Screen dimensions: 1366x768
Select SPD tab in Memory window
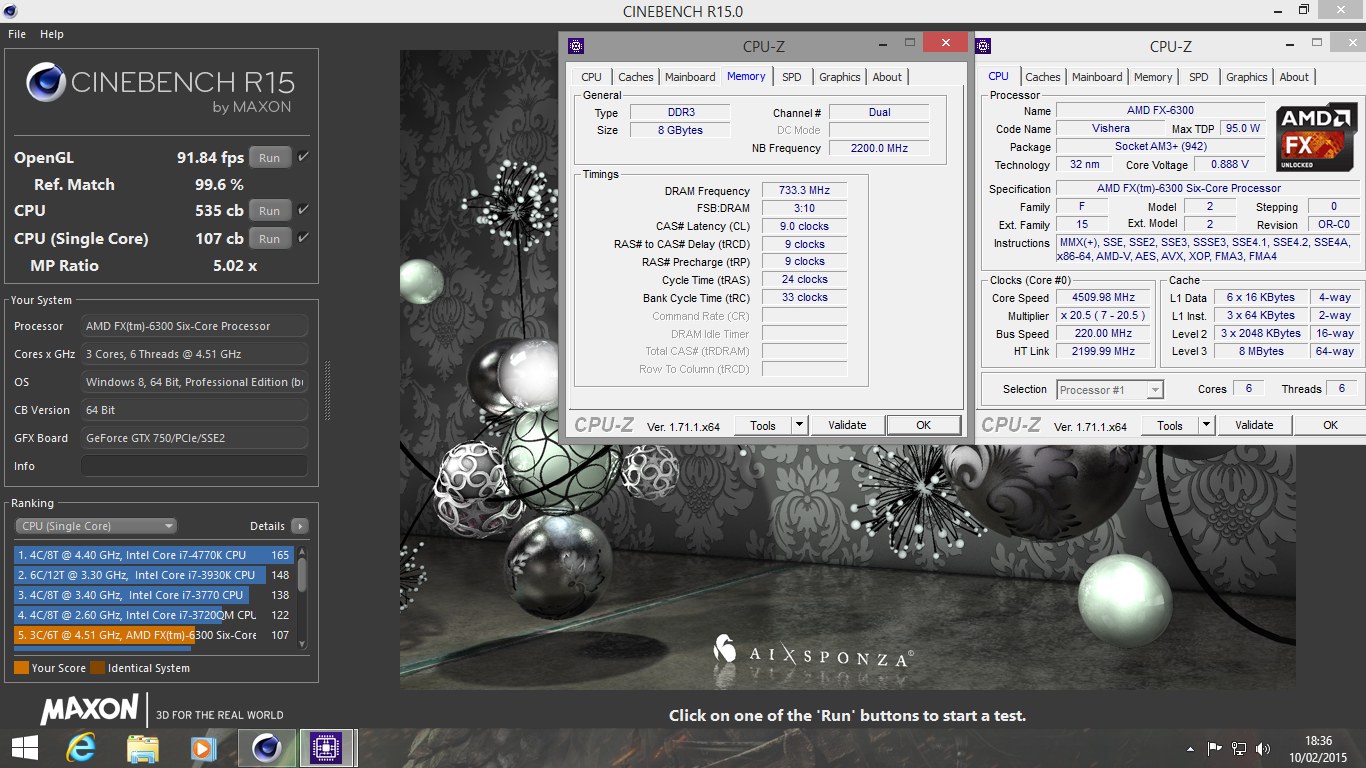(x=792, y=77)
